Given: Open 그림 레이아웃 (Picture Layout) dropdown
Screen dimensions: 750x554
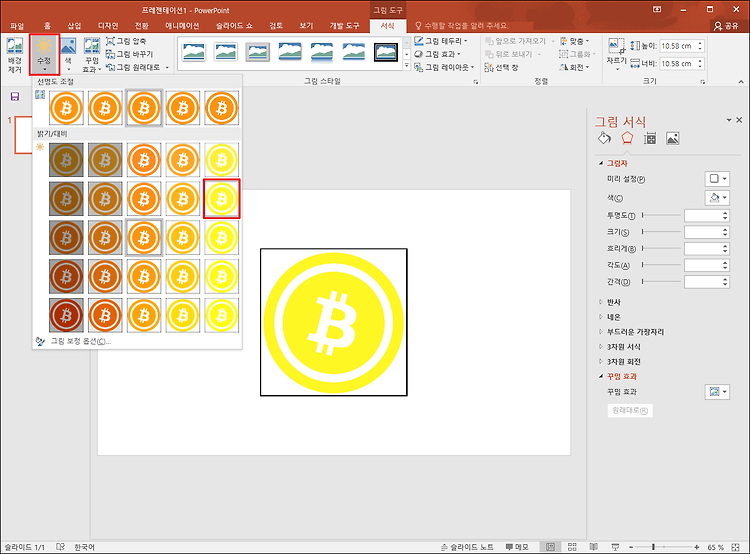Looking at the screenshot, I should pos(444,67).
